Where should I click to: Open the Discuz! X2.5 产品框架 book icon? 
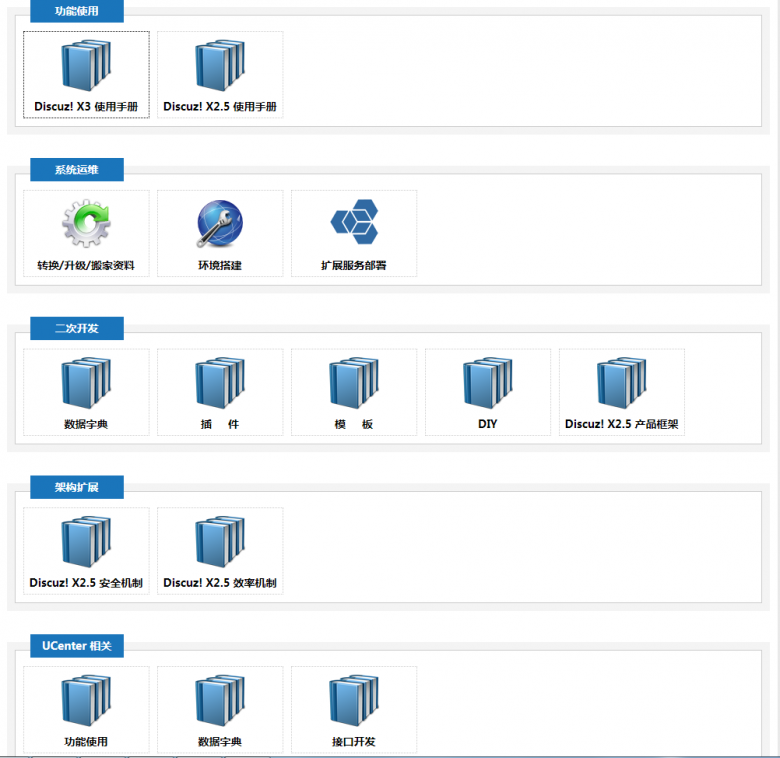[621, 382]
